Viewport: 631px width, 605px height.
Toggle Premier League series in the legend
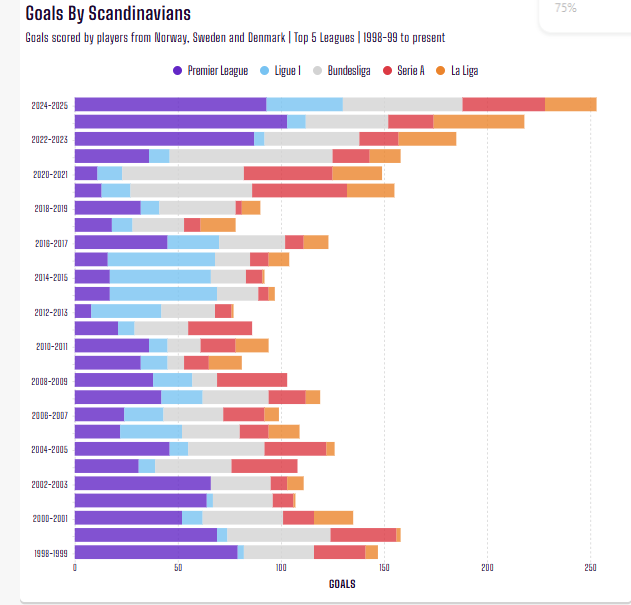point(210,71)
